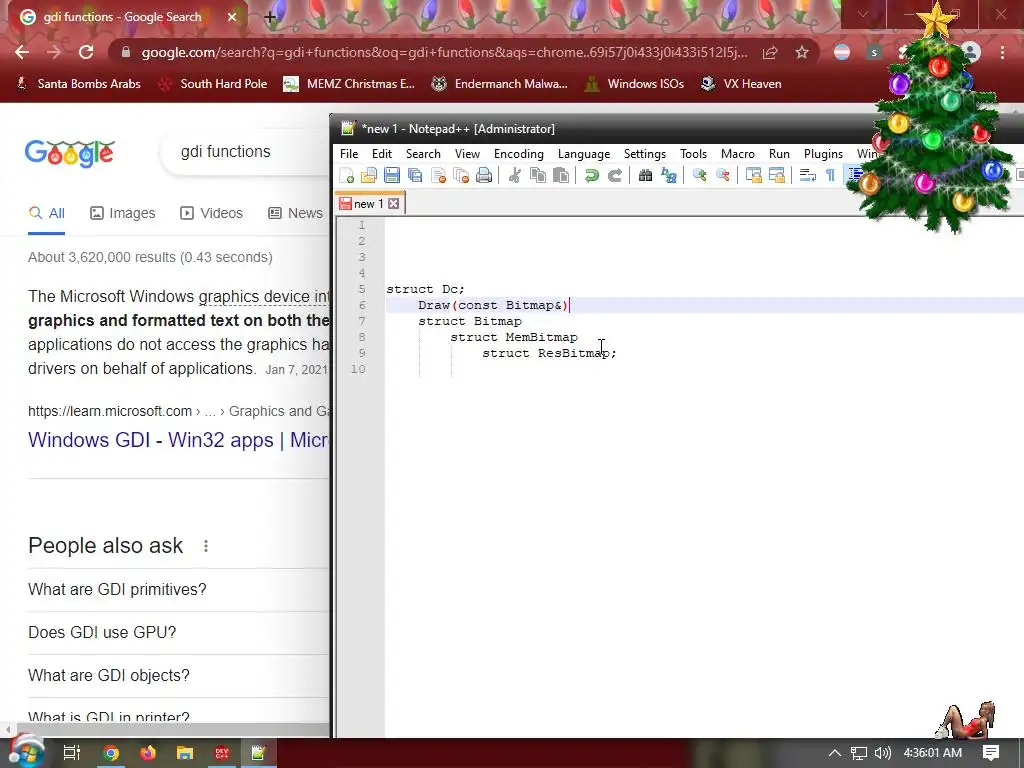This screenshot has width=1024, height=768.
Task: Show hidden system tray icons
Action: tap(835, 753)
